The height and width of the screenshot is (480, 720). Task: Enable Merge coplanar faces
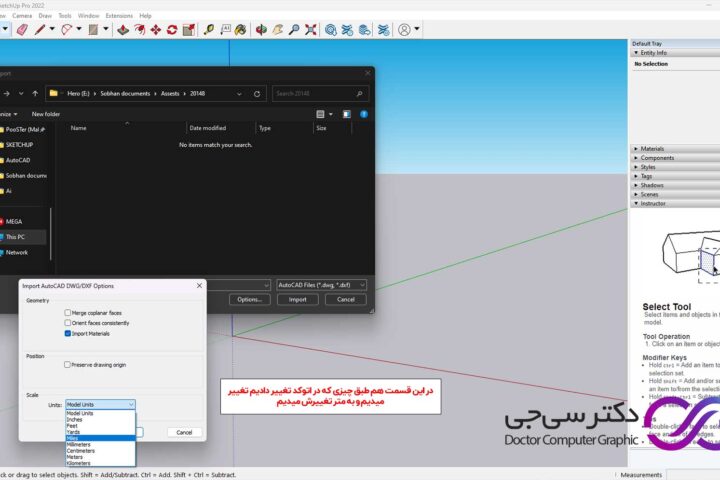(68, 313)
